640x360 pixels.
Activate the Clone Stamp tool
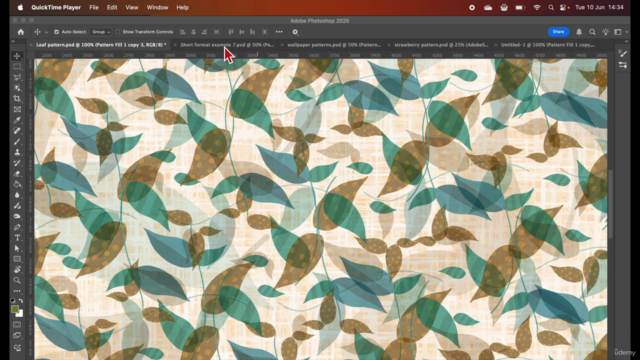coord(17,152)
